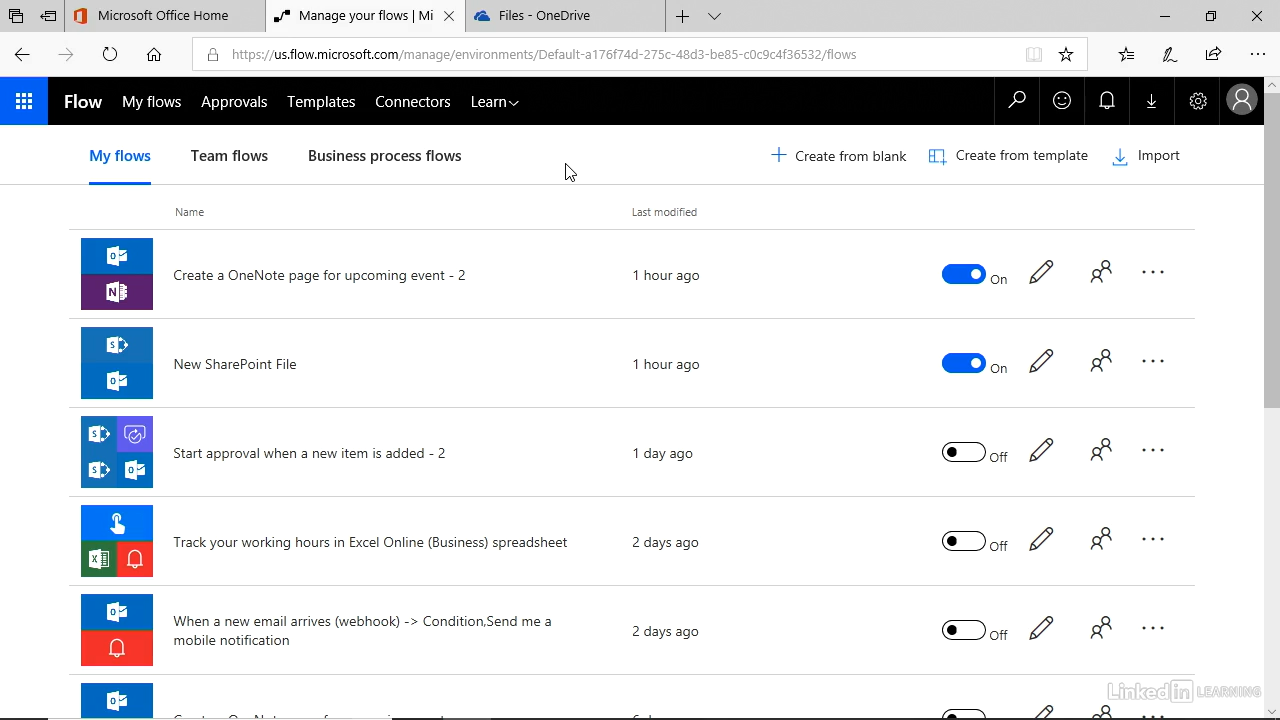
Task: Open the browser favorites hub icon
Action: [1126, 55]
